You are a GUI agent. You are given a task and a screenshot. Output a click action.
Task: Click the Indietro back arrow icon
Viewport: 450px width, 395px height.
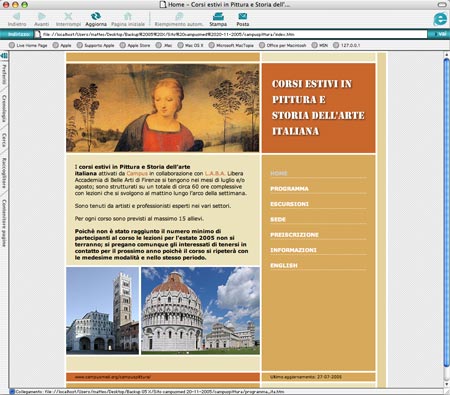point(16,16)
